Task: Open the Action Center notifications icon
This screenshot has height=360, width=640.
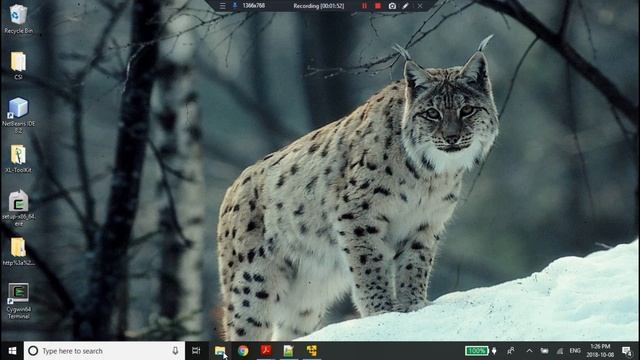Action: click(627, 351)
